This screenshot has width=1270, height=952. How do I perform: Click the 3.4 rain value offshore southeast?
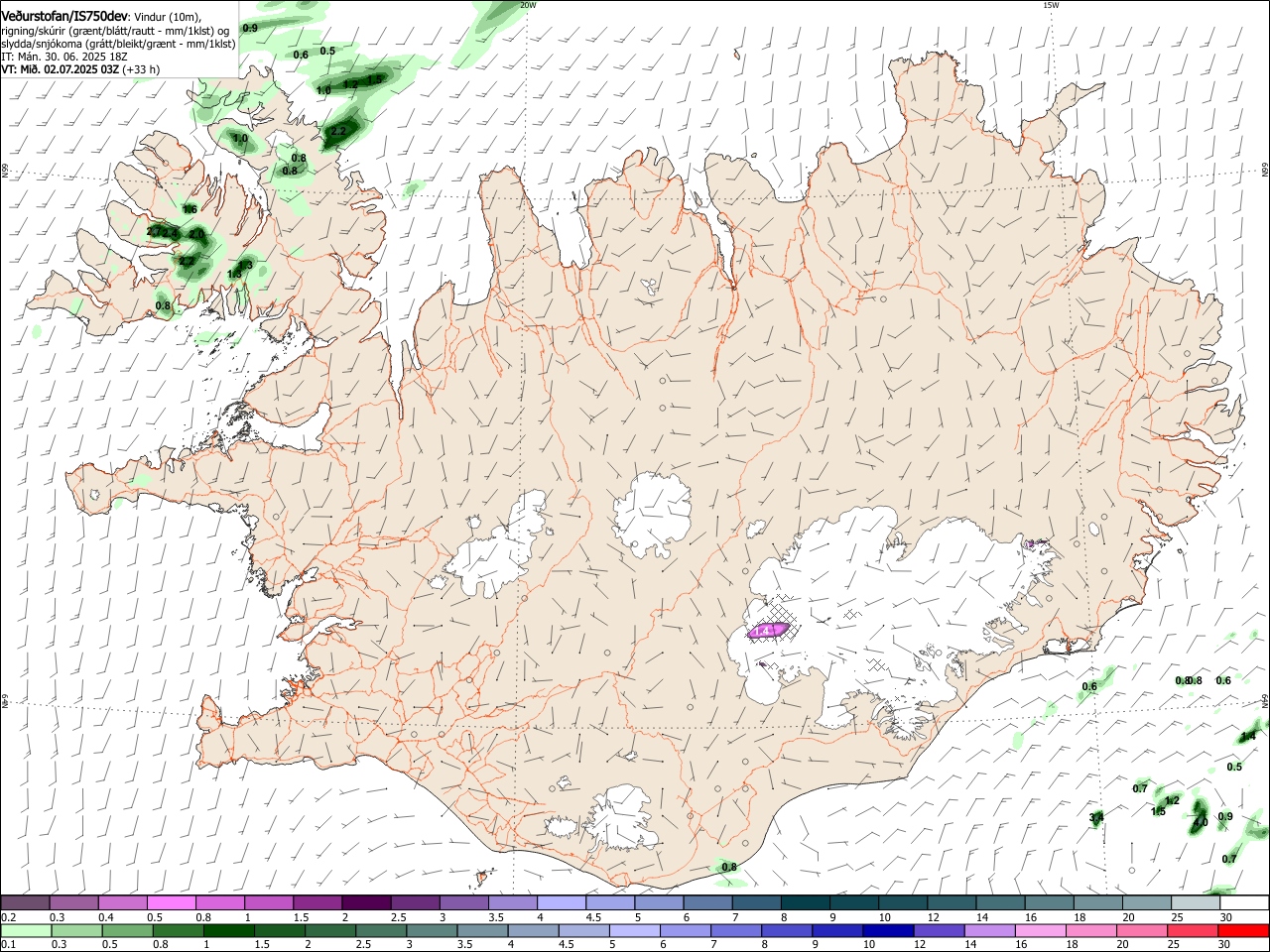click(1096, 818)
